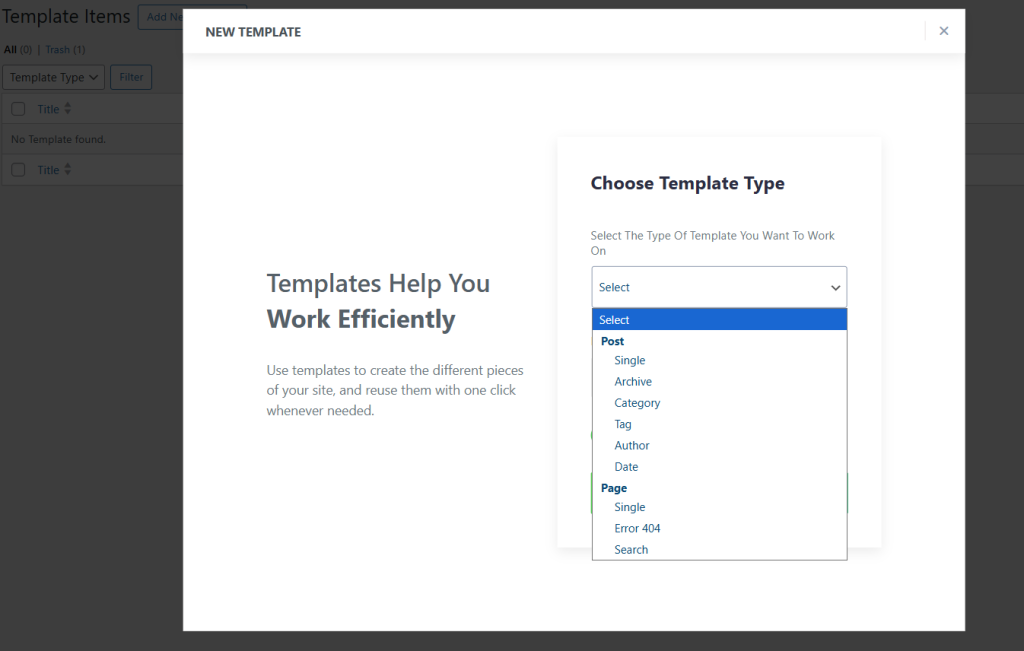Click the Page group label in list
This screenshot has height=651, width=1024.
[614, 488]
